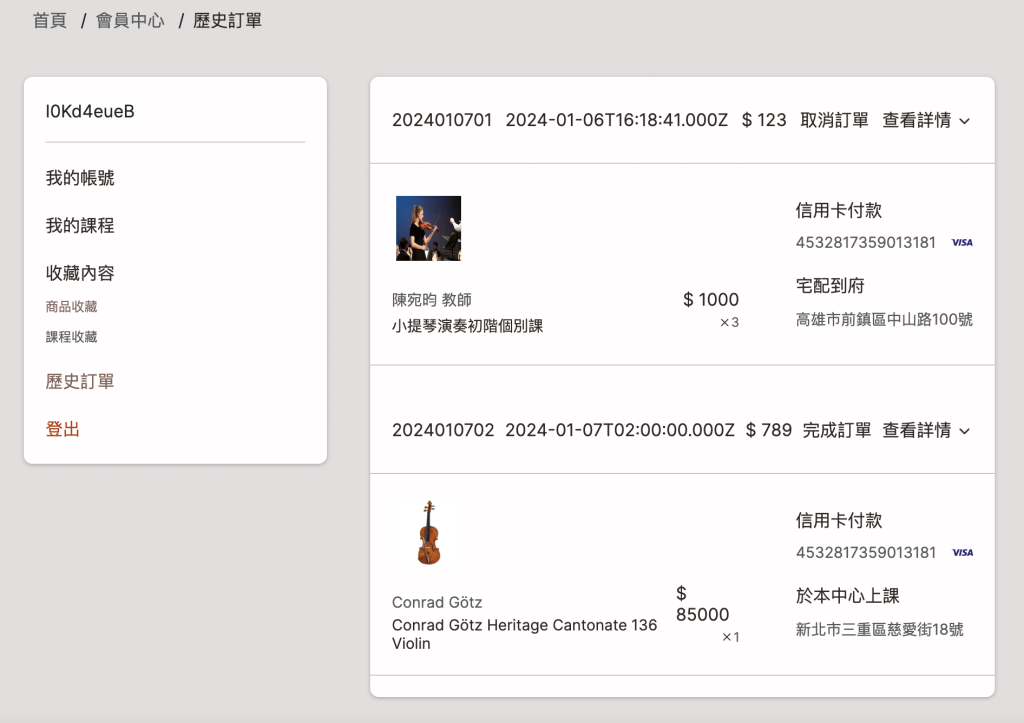Click 查看詳情 for order 2024010701
The height and width of the screenshot is (723, 1024).
pyautogui.click(x=916, y=120)
